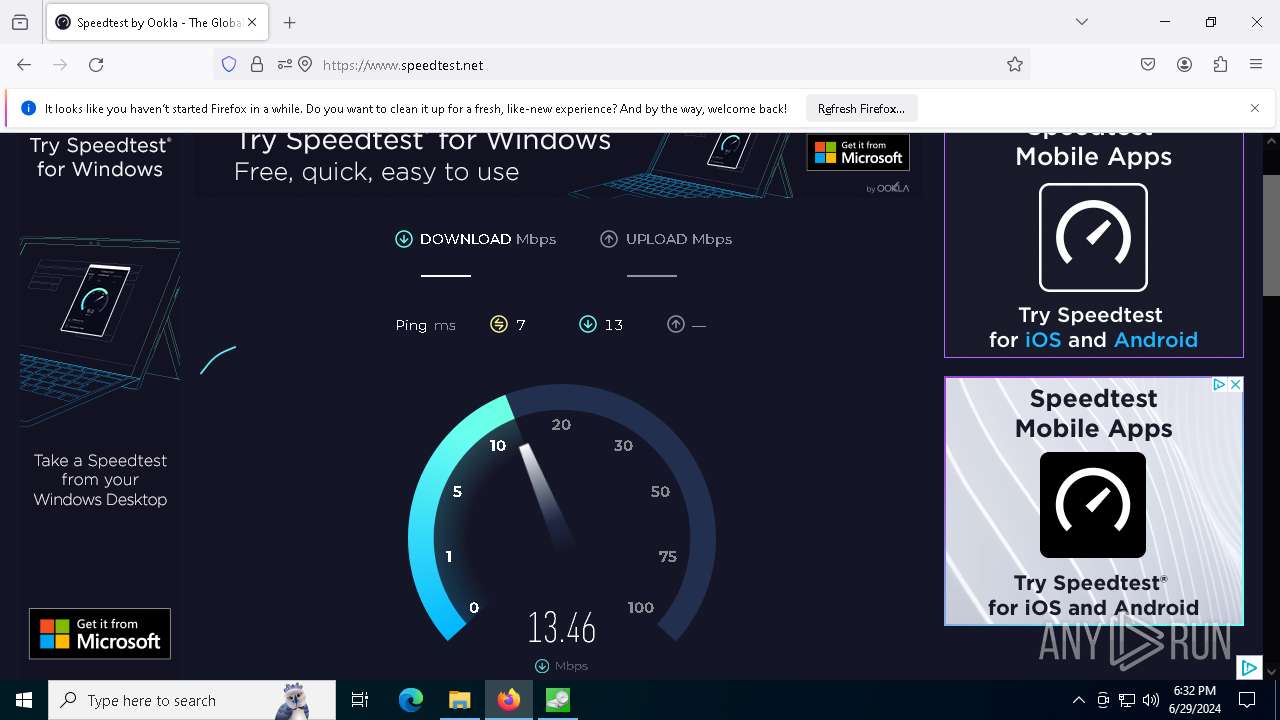Image resolution: width=1280 pixels, height=720 pixels.
Task: Open site permissions icon in address bar
Action: pyautogui.click(x=284, y=65)
